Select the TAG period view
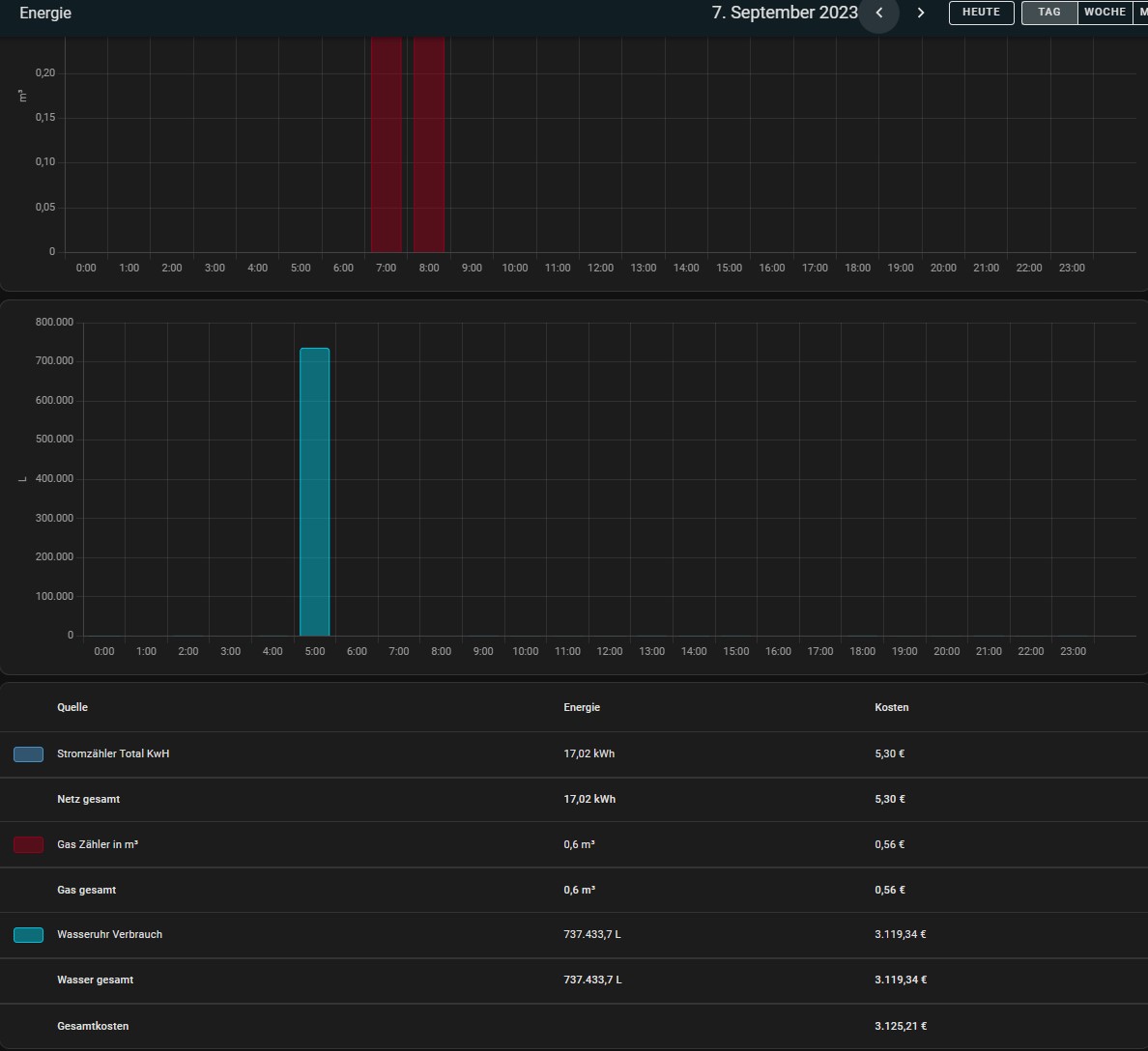This screenshot has width=1148, height=1051. [x=1049, y=13]
